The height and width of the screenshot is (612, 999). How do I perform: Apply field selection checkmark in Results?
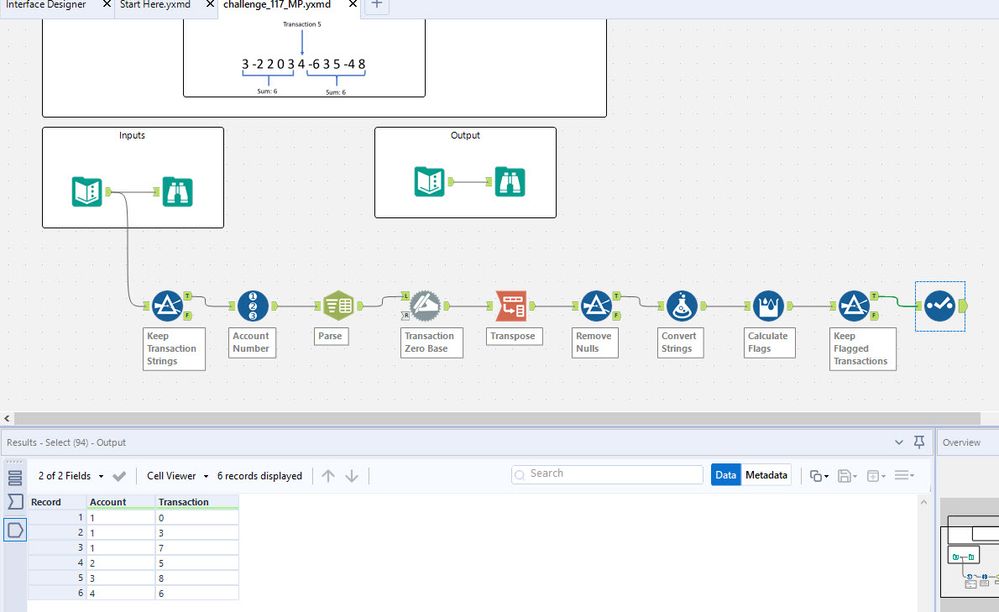pyautogui.click(x=119, y=476)
